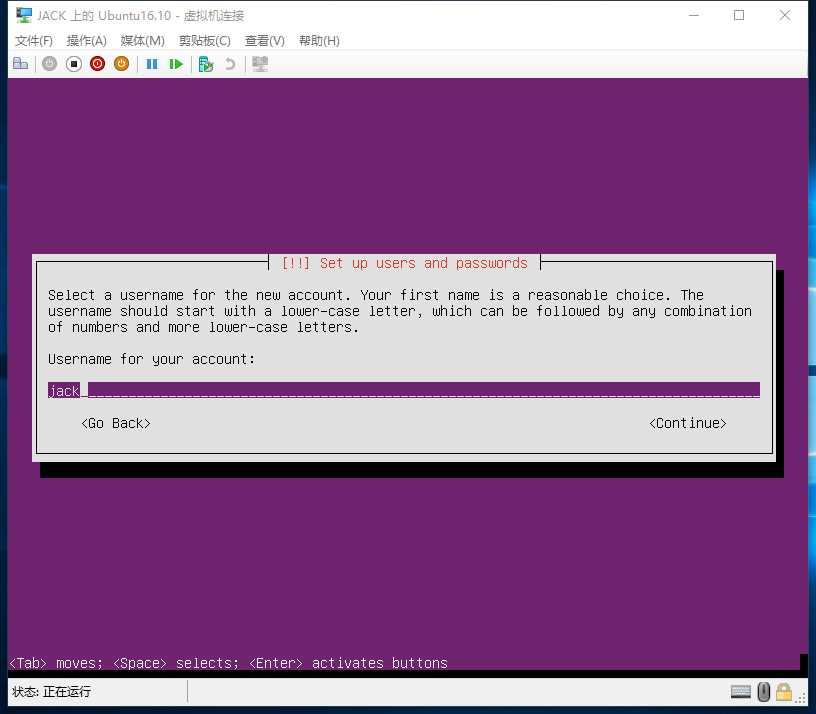The width and height of the screenshot is (816, 714).
Task: Open the 操作(A) menu
Action: pyautogui.click(x=86, y=41)
